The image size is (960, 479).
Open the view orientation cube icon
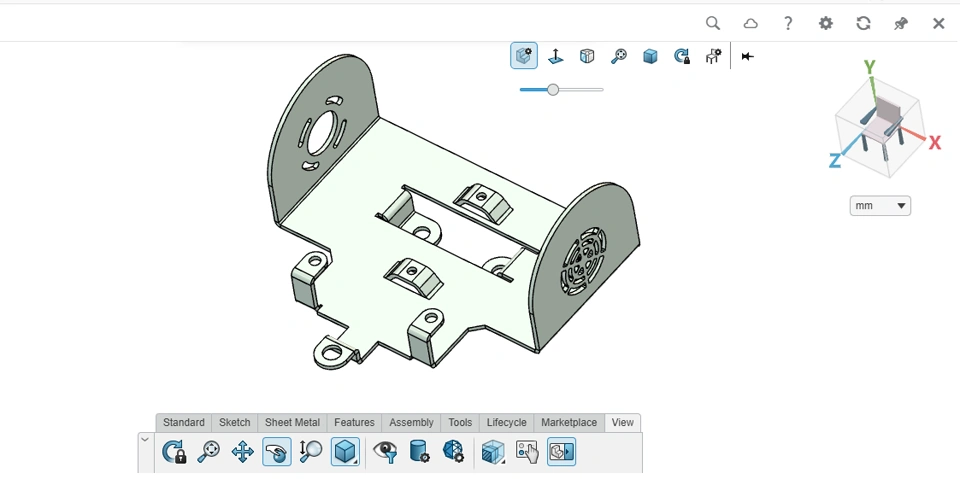[587, 56]
